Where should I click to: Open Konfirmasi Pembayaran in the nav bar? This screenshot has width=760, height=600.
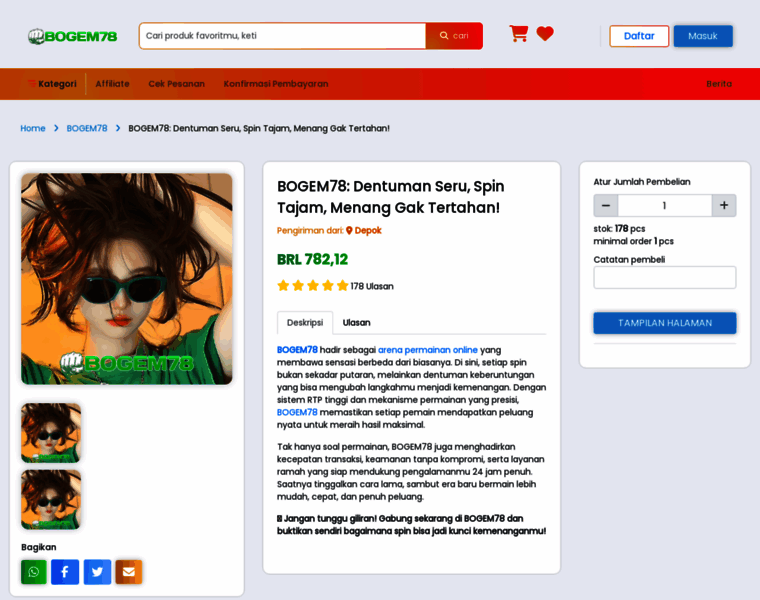tap(276, 84)
